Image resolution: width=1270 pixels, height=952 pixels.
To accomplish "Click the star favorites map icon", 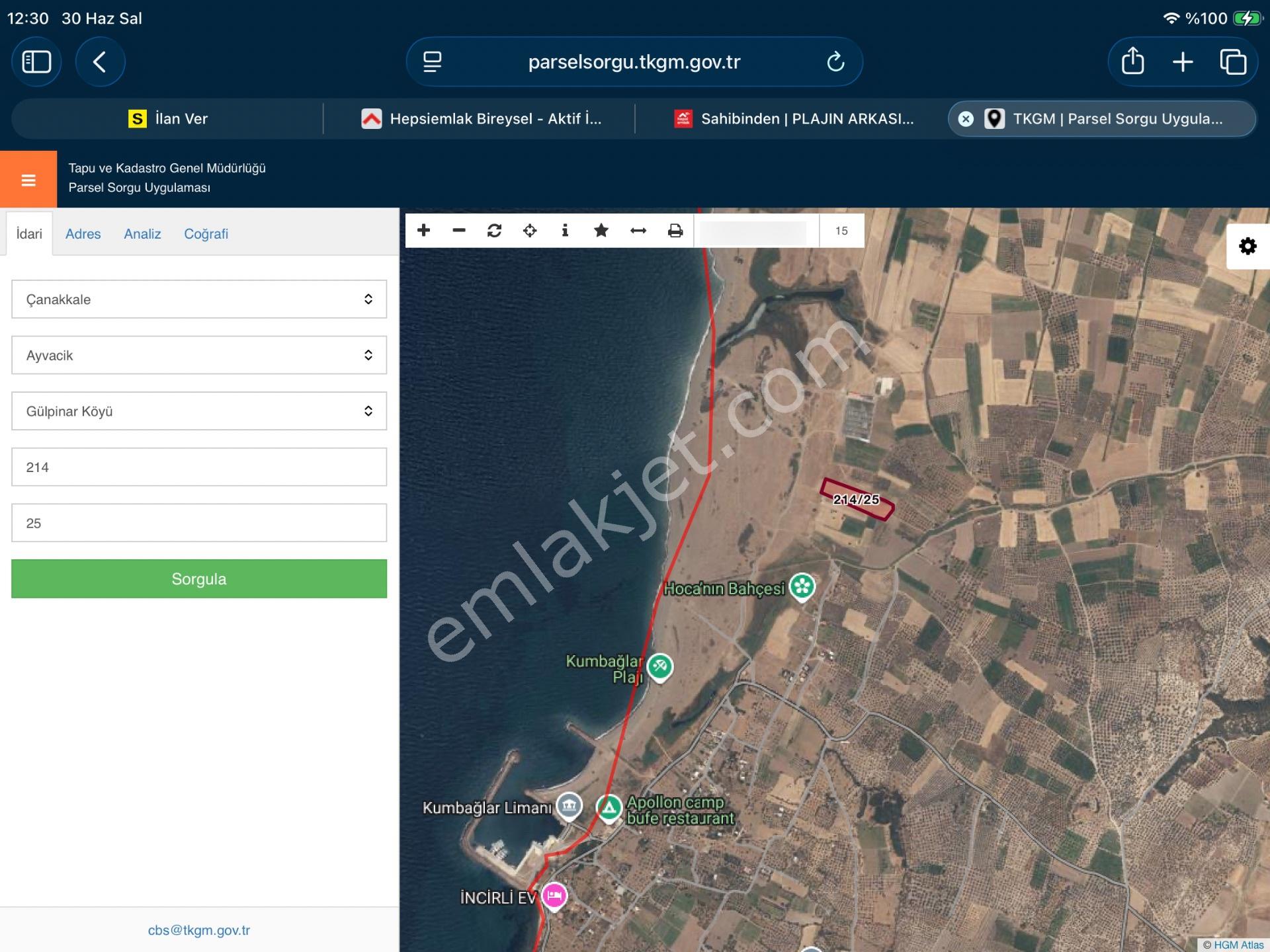I will coord(601,230).
